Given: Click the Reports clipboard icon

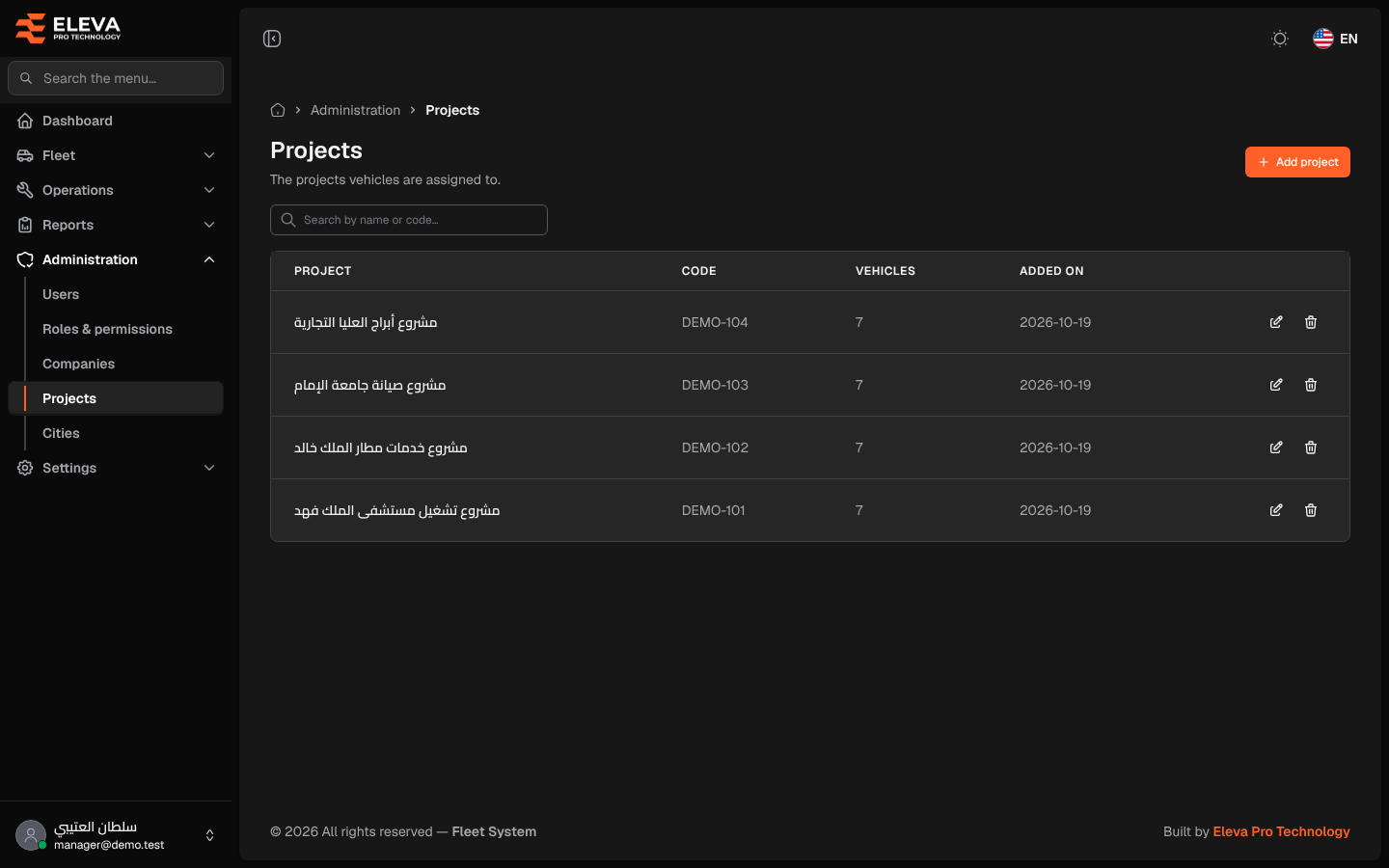Looking at the screenshot, I should (x=25, y=225).
